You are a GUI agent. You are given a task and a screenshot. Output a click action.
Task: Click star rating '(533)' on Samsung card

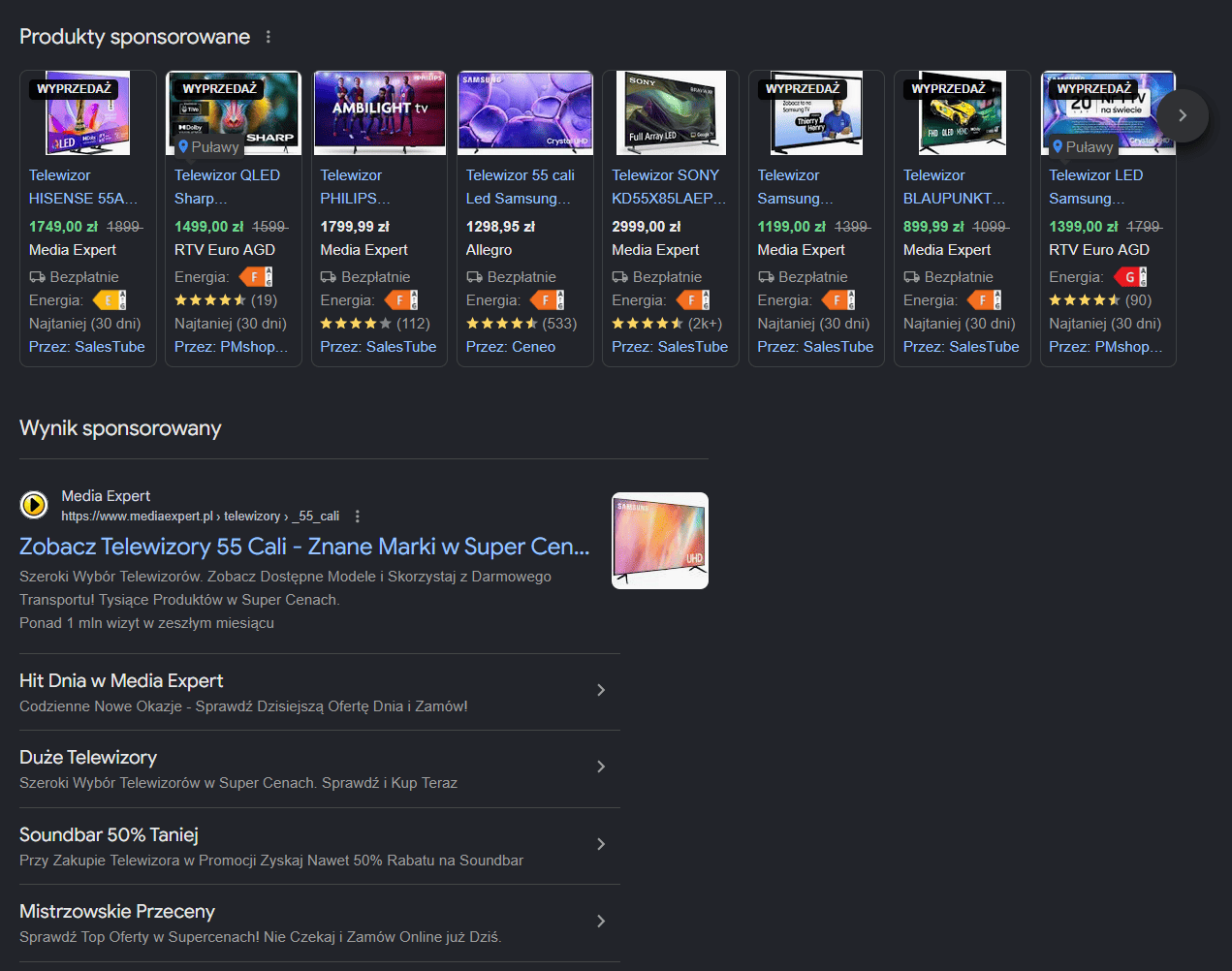[521, 324]
